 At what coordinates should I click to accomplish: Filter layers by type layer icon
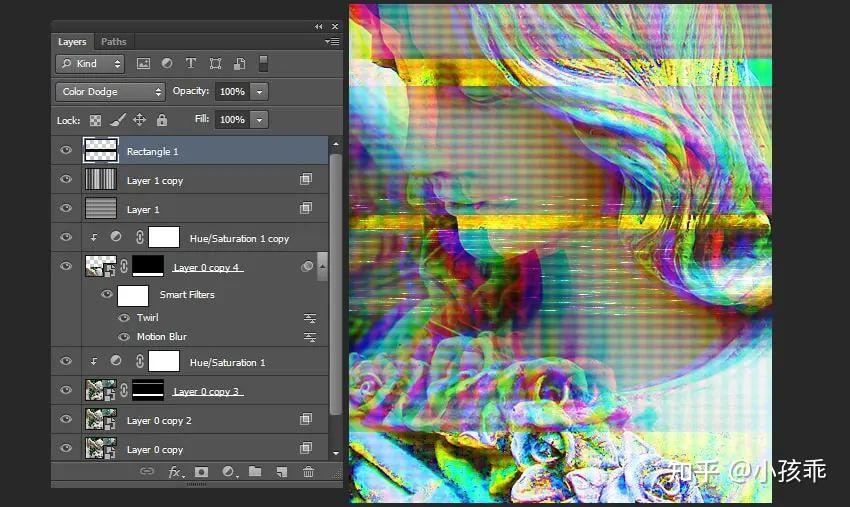coord(191,63)
